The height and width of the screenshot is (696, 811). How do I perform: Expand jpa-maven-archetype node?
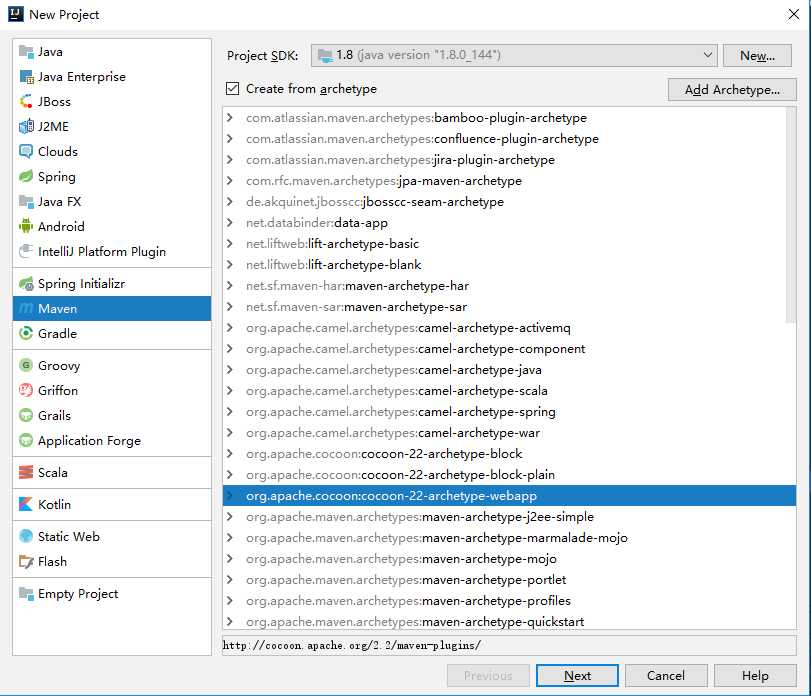tap(230, 180)
